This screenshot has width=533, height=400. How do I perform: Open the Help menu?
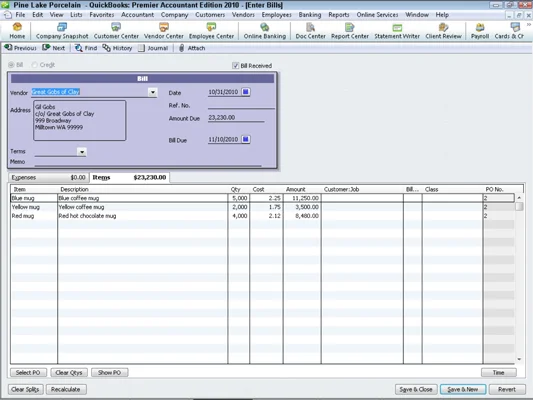[x=442, y=15]
